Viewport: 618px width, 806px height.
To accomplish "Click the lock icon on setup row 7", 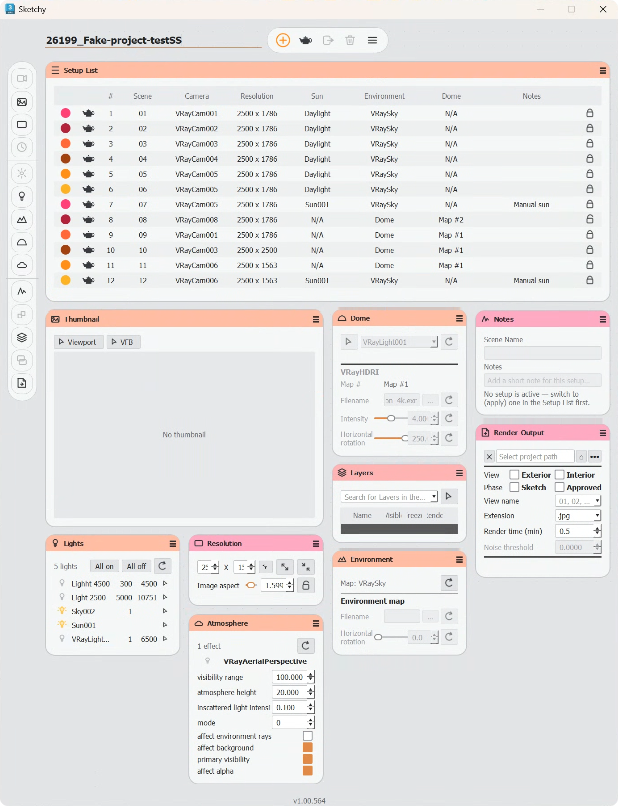I will point(590,204).
